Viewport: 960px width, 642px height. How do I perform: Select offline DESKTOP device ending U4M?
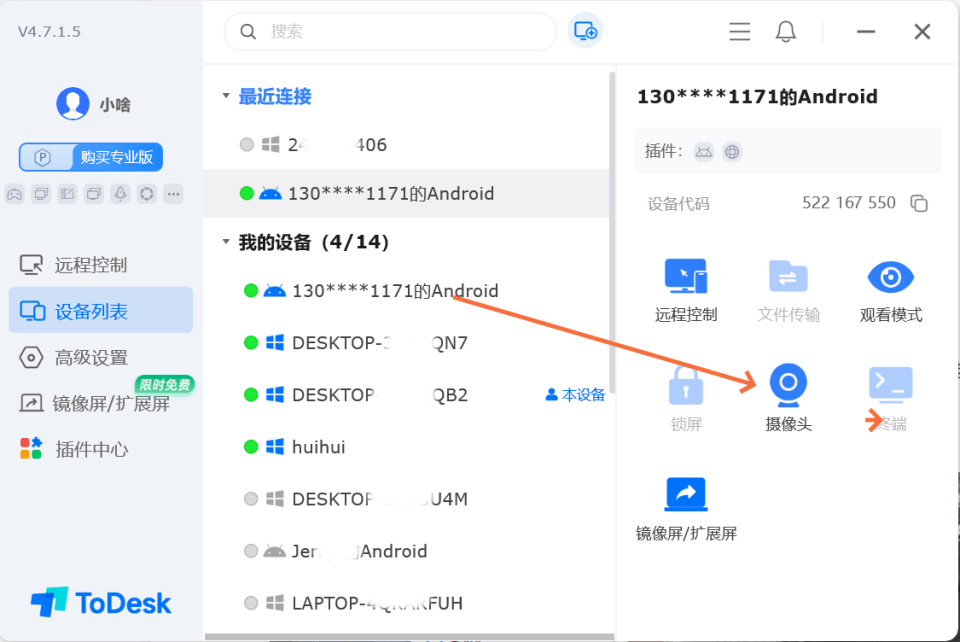pos(407,499)
